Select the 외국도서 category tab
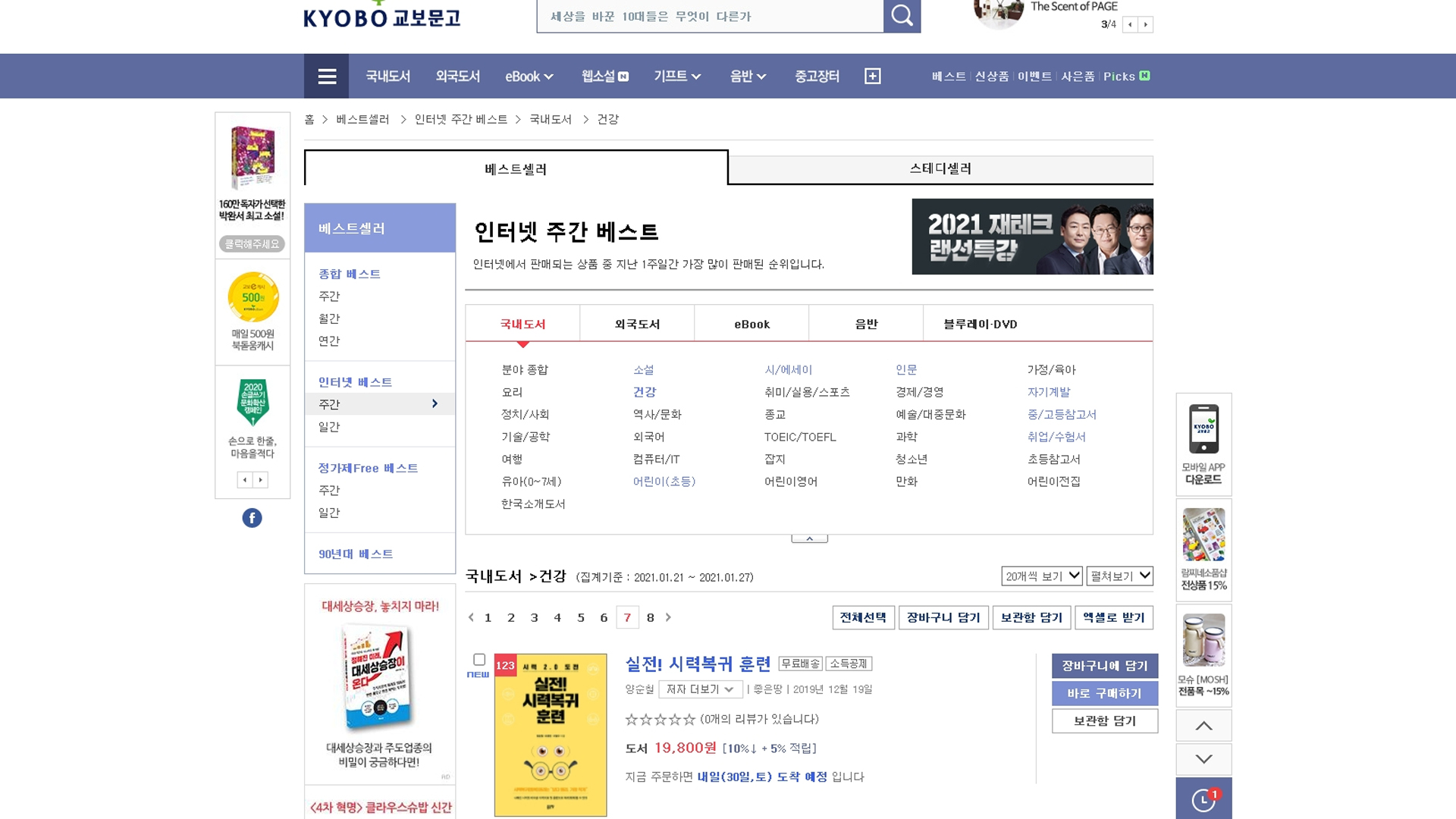This screenshot has width=1456, height=819. point(637,324)
